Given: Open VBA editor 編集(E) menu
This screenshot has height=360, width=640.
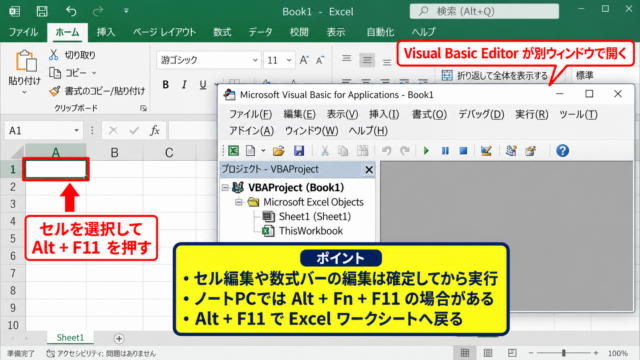Looking at the screenshot, I should pyautogui.click(x=300, y=114).
